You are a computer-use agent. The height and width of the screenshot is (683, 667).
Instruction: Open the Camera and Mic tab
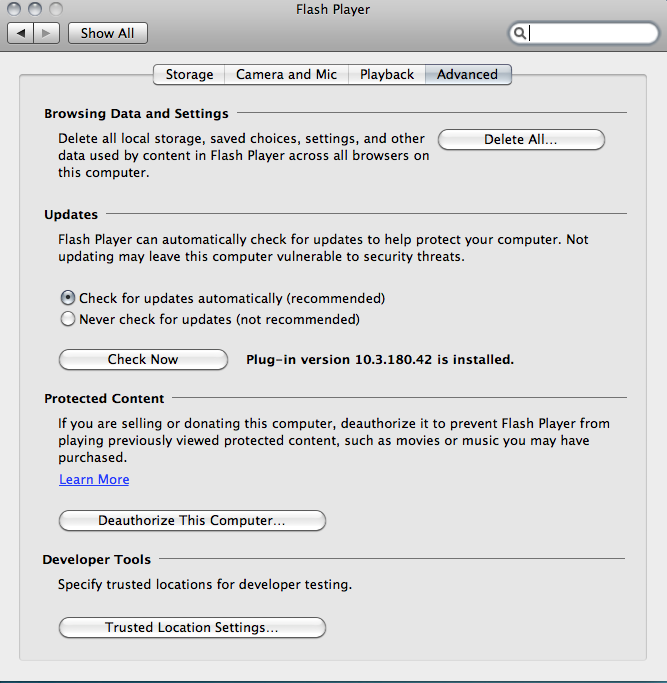coord(286,74)
